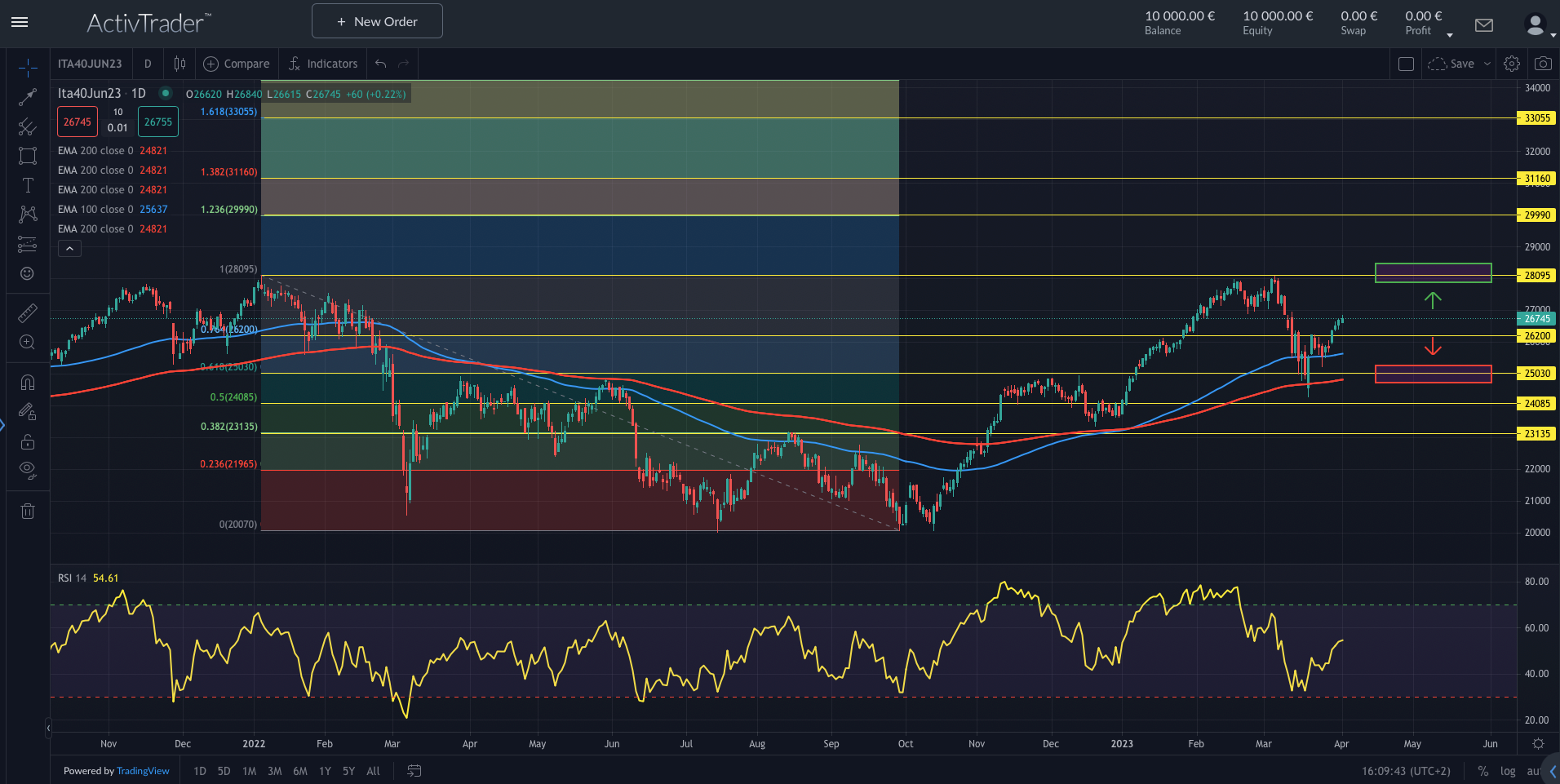
Task: Toggle lock all drawing tools
Action: pyautogui.click(x=28, y=441)
